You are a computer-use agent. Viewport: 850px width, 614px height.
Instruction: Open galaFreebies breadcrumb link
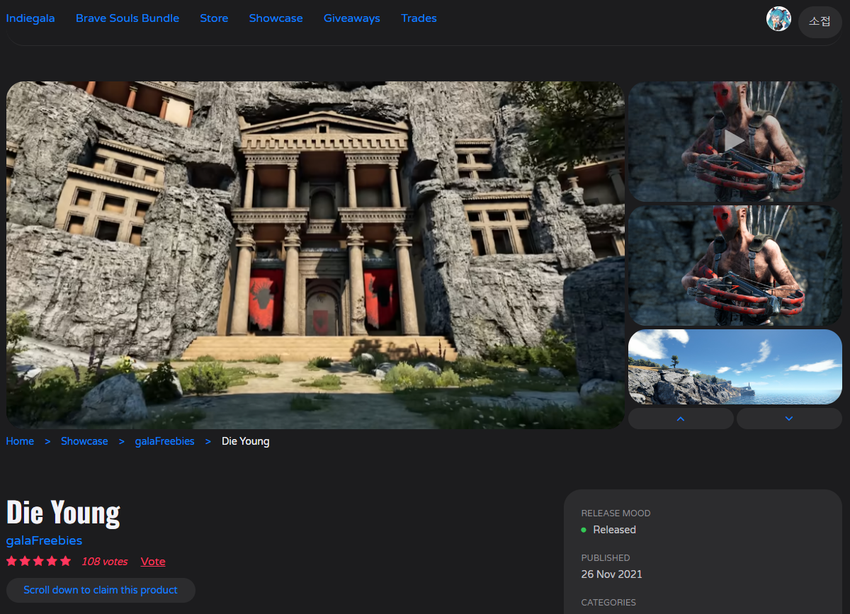point(165,442)
